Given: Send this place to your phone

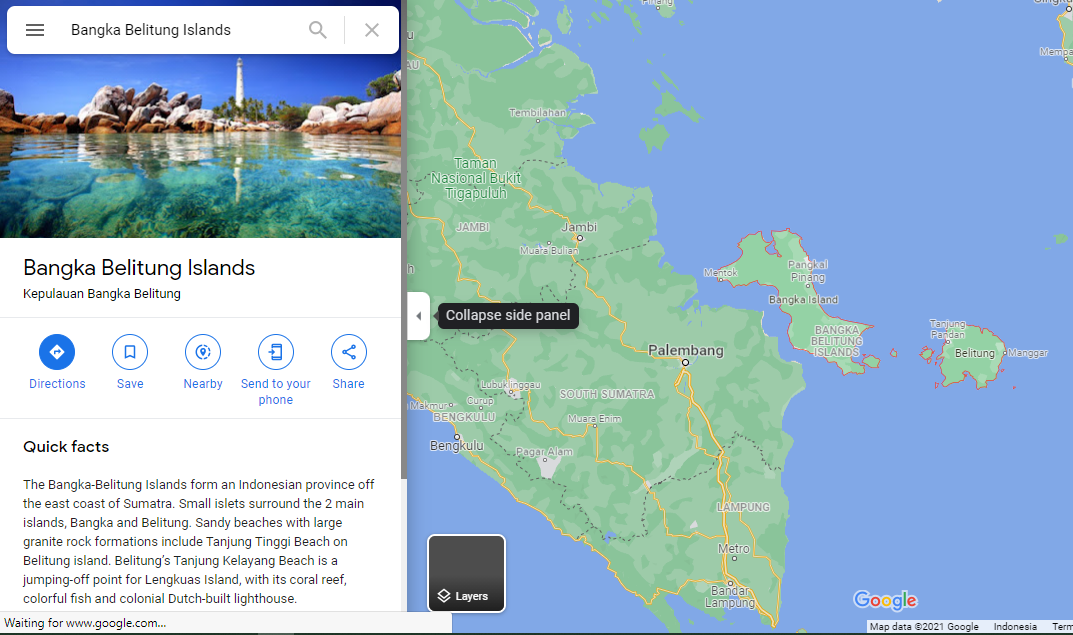Looking at the screenshot, I should tap(276, 370).
